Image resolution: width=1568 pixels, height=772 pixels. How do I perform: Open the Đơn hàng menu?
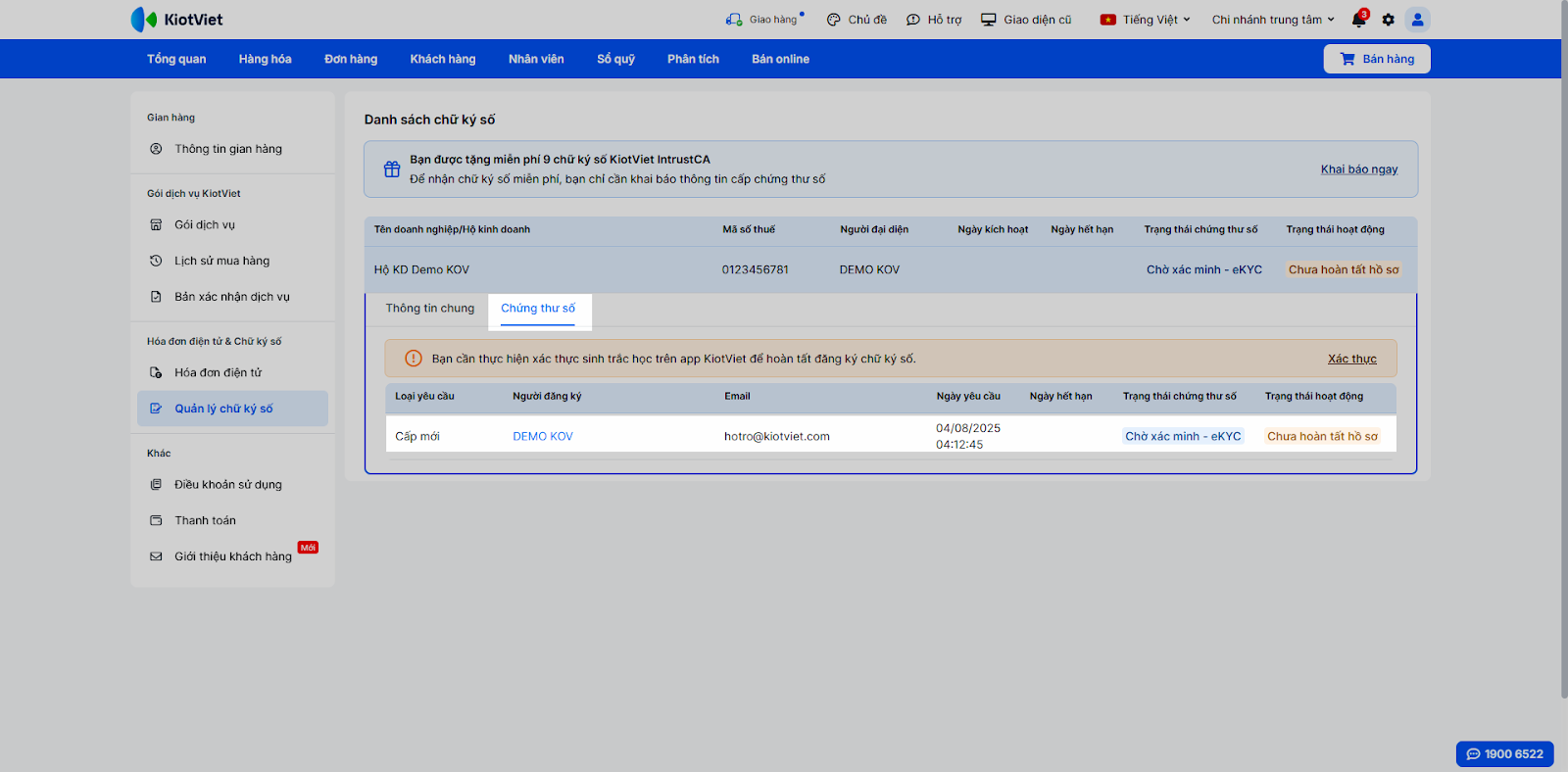(351, 59)
